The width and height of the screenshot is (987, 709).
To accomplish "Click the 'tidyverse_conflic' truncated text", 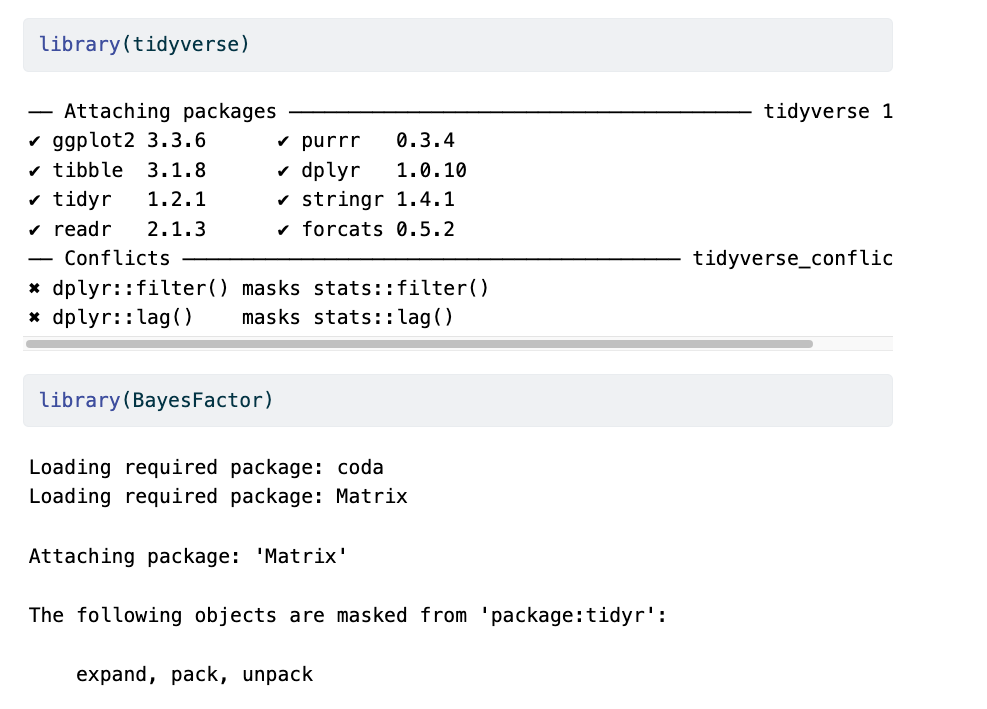I will point(792,259).
